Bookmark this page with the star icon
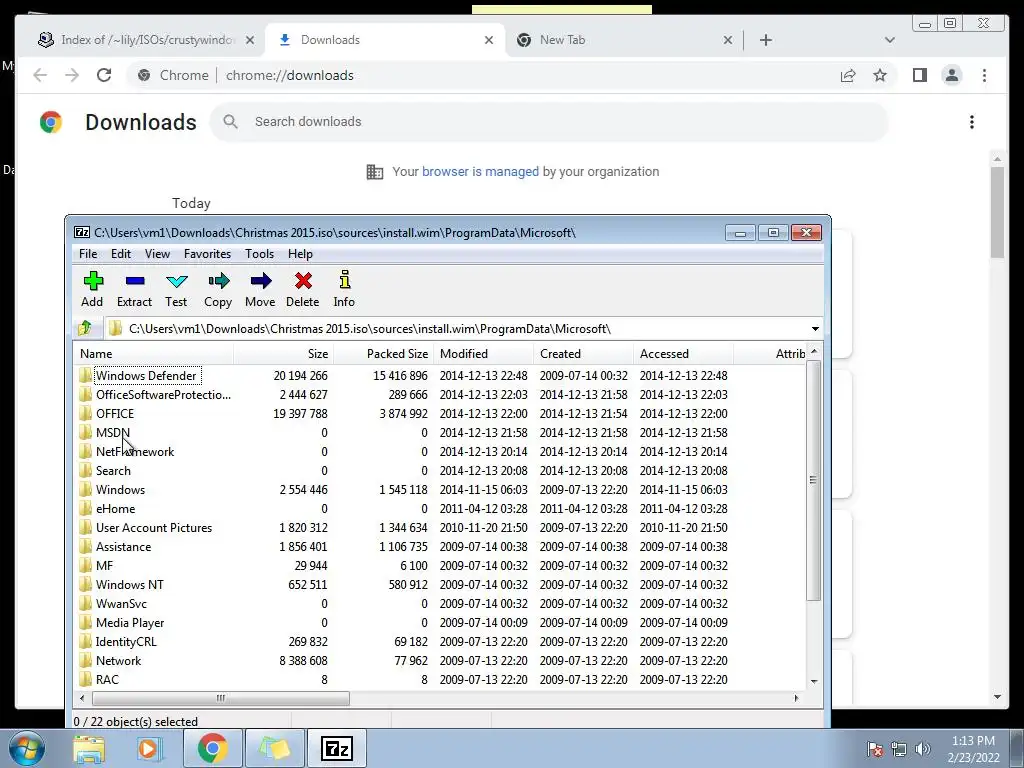 point(880,75)
